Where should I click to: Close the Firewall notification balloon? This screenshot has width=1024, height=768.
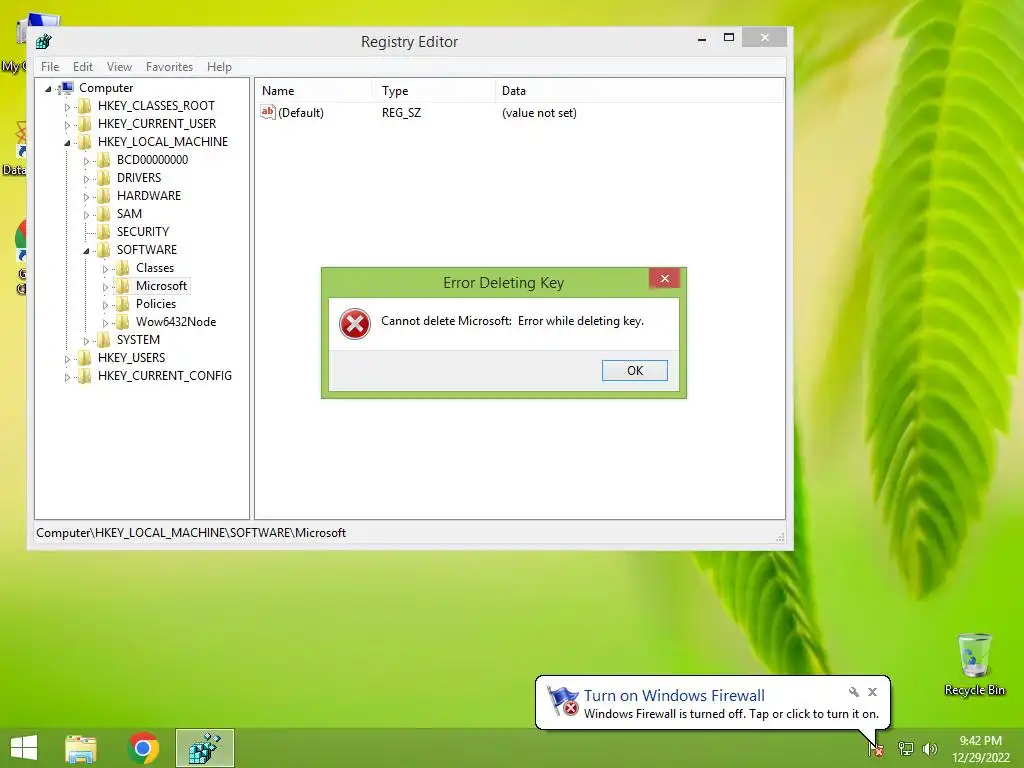coord(872,692)
